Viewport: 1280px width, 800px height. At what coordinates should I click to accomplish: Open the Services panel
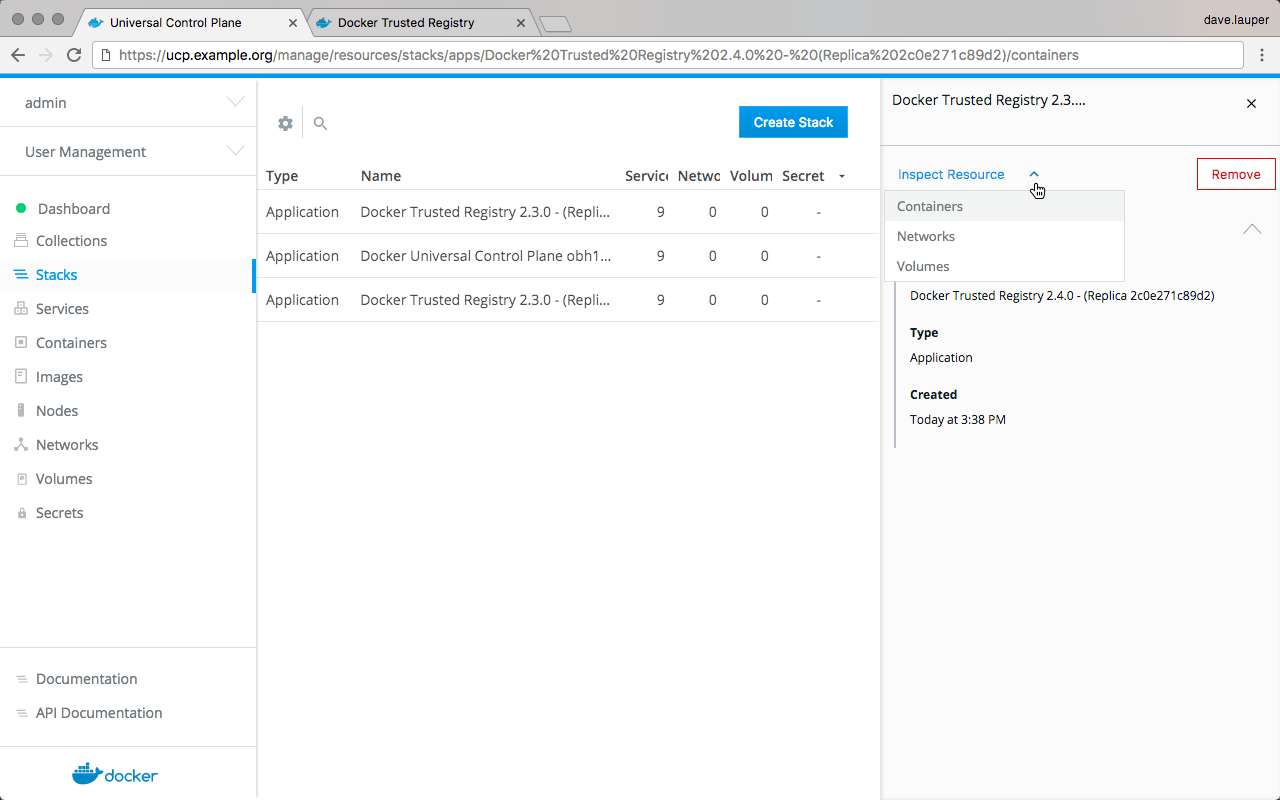63,308
